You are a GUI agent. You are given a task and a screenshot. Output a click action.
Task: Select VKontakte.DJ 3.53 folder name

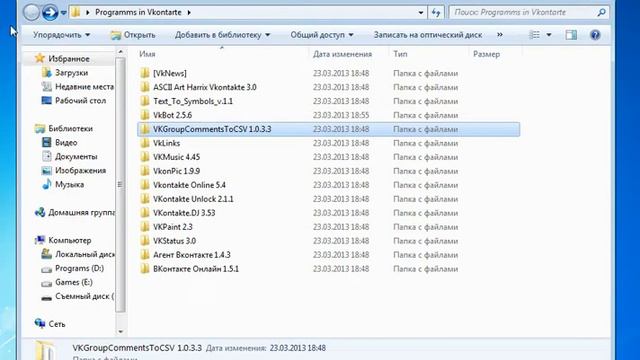pyautogui.click(x=184, y=213)
